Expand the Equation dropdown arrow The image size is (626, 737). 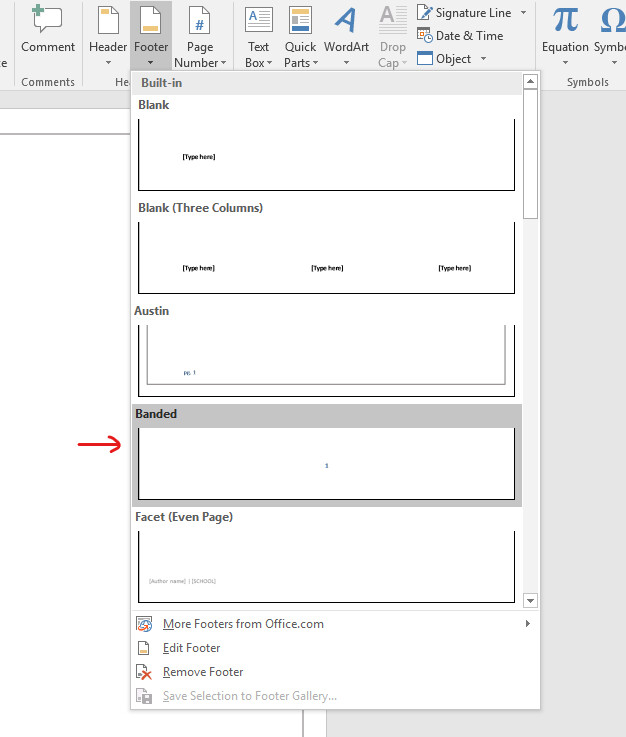pyautogui.click(x=565, y=63)
